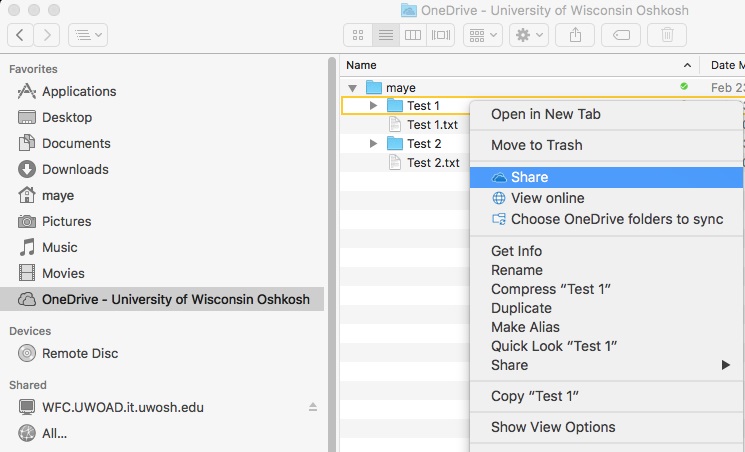
Task: Open Pictures in the sidebar
Action: coord(54,221)
